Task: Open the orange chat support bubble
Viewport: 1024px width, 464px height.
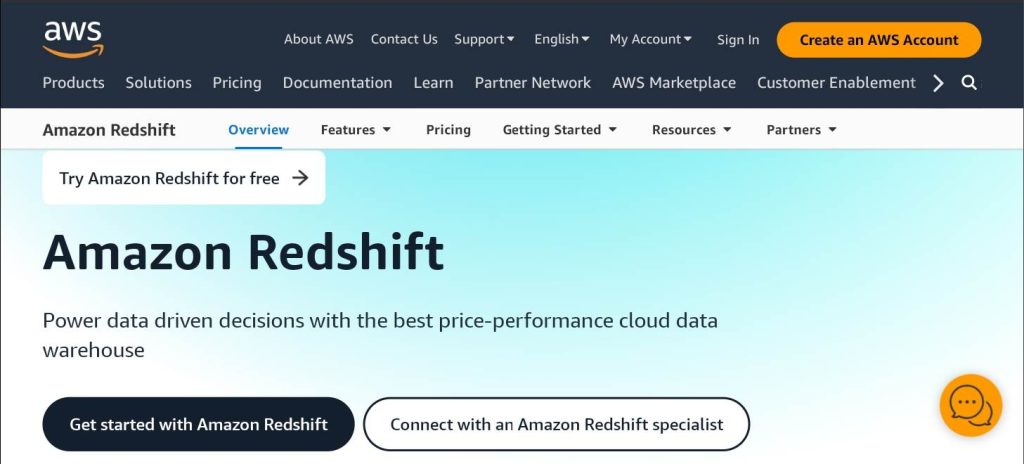Action: click(x=970, y=405)
